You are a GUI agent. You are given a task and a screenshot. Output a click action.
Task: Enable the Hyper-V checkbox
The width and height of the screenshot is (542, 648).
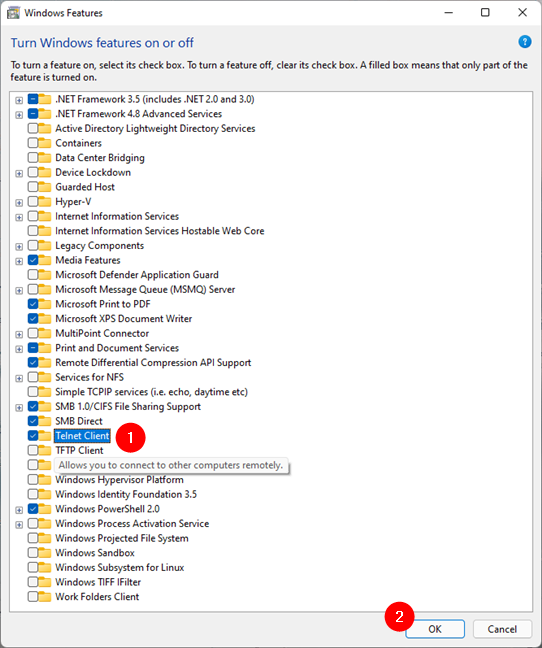[33, 202]
